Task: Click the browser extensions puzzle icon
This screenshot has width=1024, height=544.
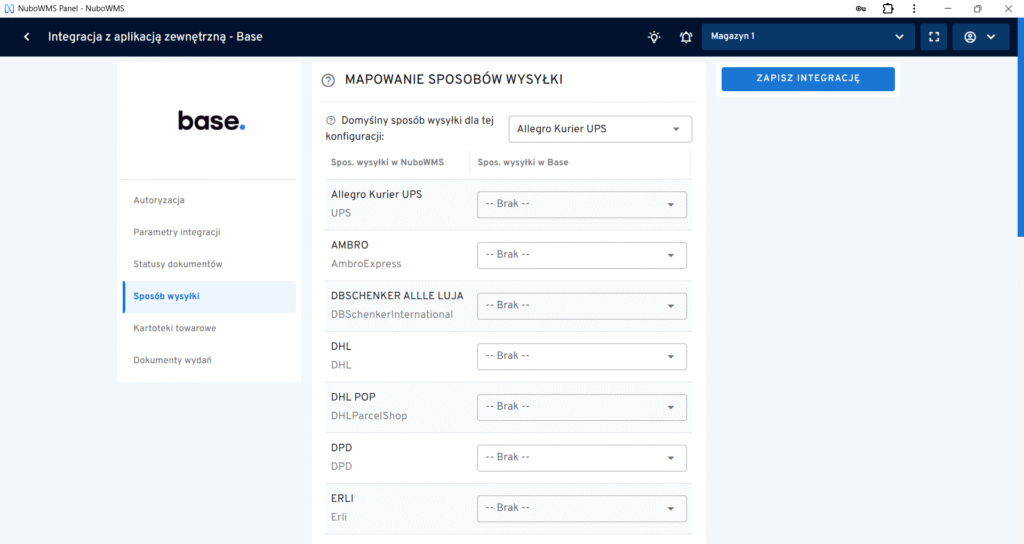Action: coord(887,8)
